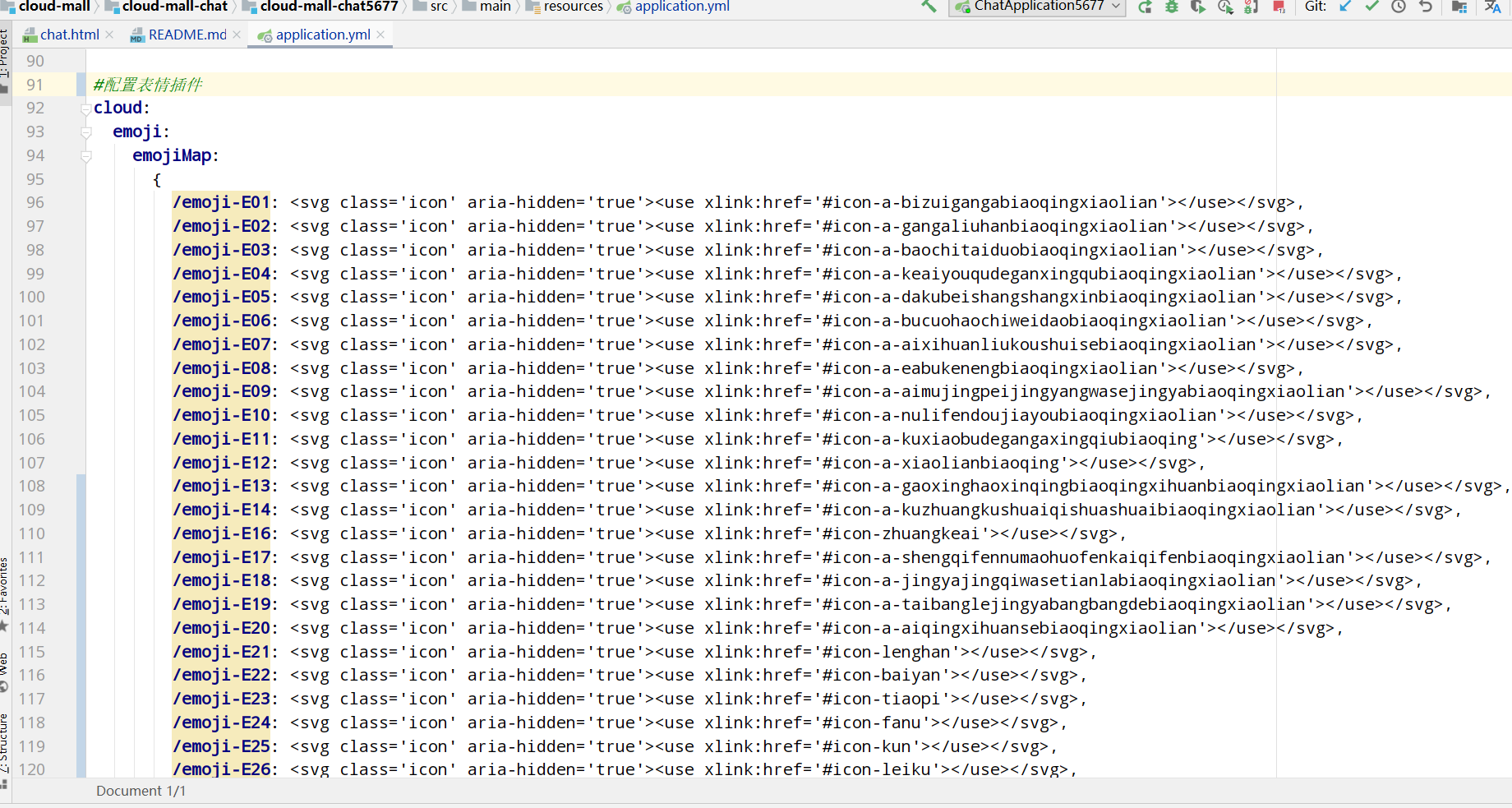Run with coverage using the shield icon
1512x808 pixels.
[1198, 7]
